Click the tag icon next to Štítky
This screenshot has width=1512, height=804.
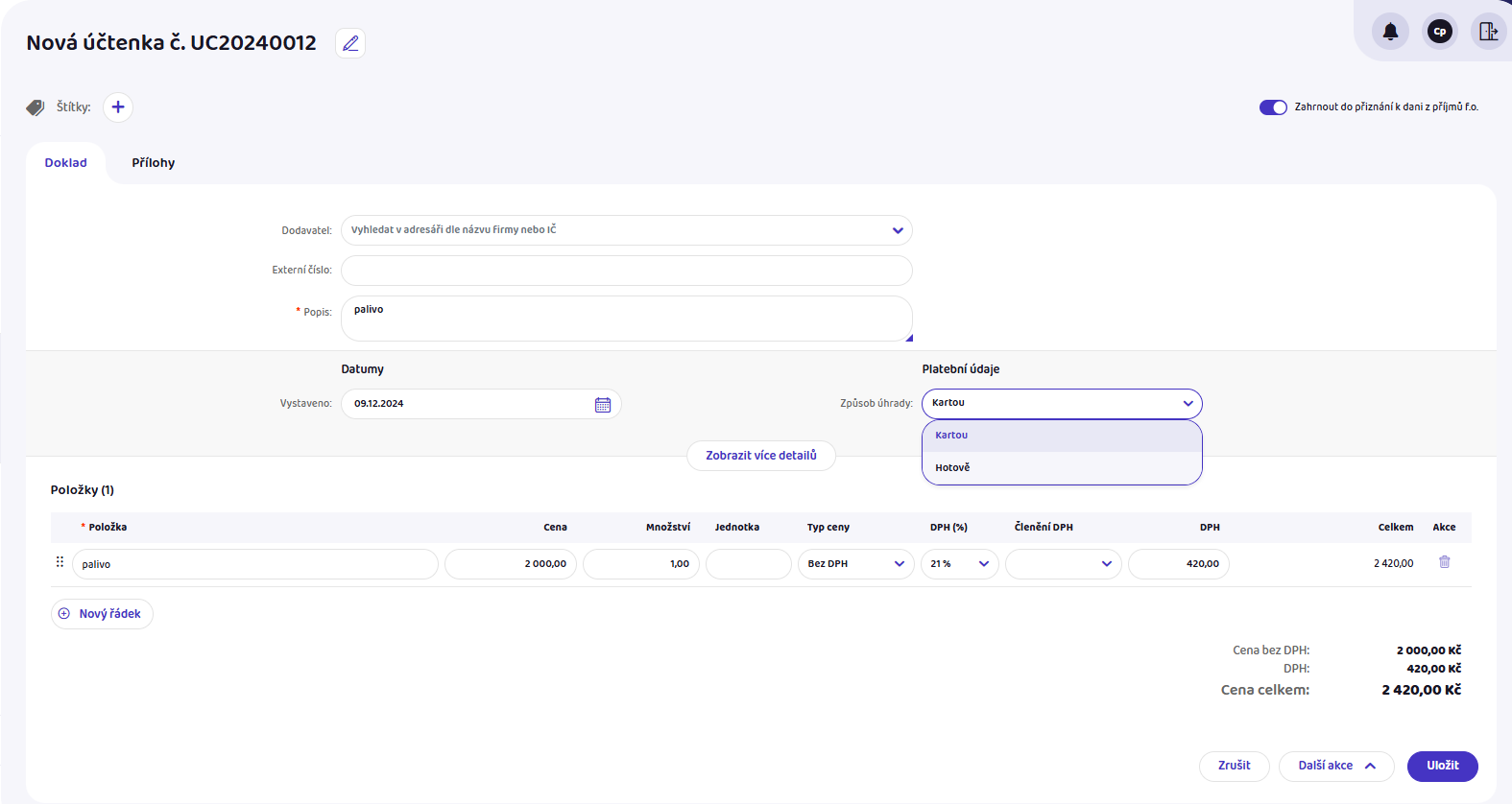[36, 107]
